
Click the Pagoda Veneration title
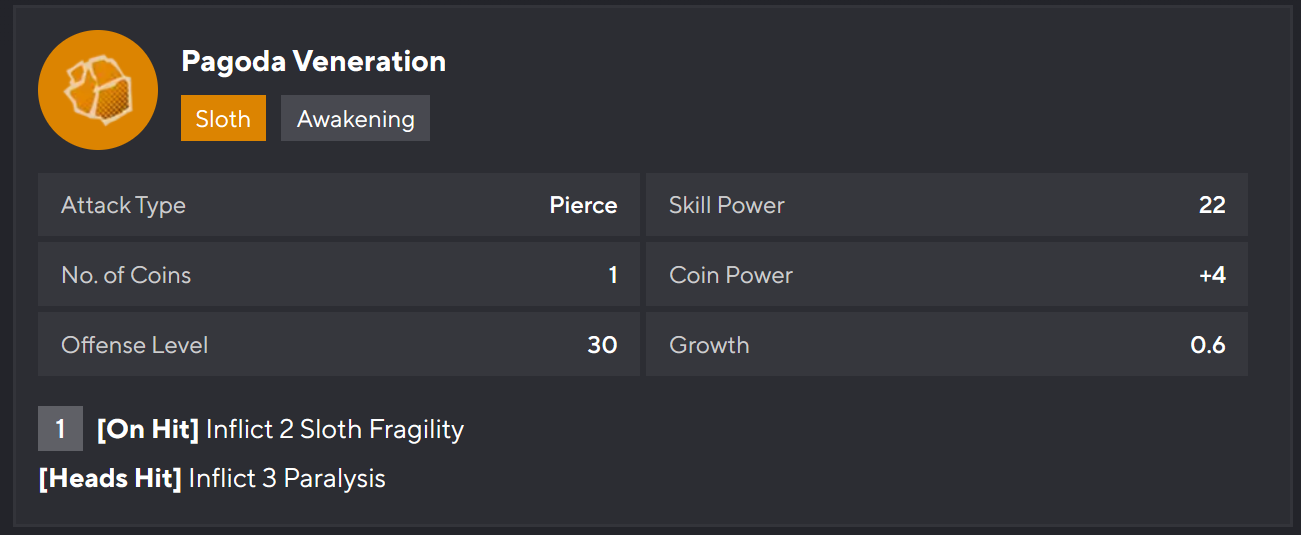(313, 62)
